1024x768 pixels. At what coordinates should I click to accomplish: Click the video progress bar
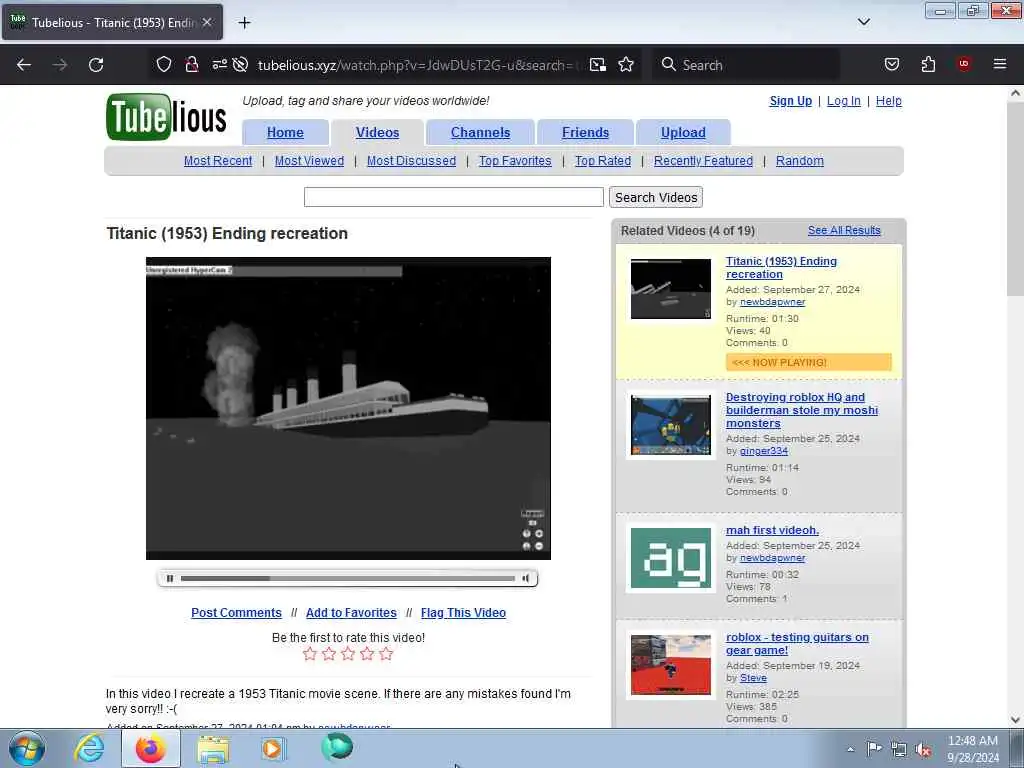pyautogui.click(x=347, y=578)
